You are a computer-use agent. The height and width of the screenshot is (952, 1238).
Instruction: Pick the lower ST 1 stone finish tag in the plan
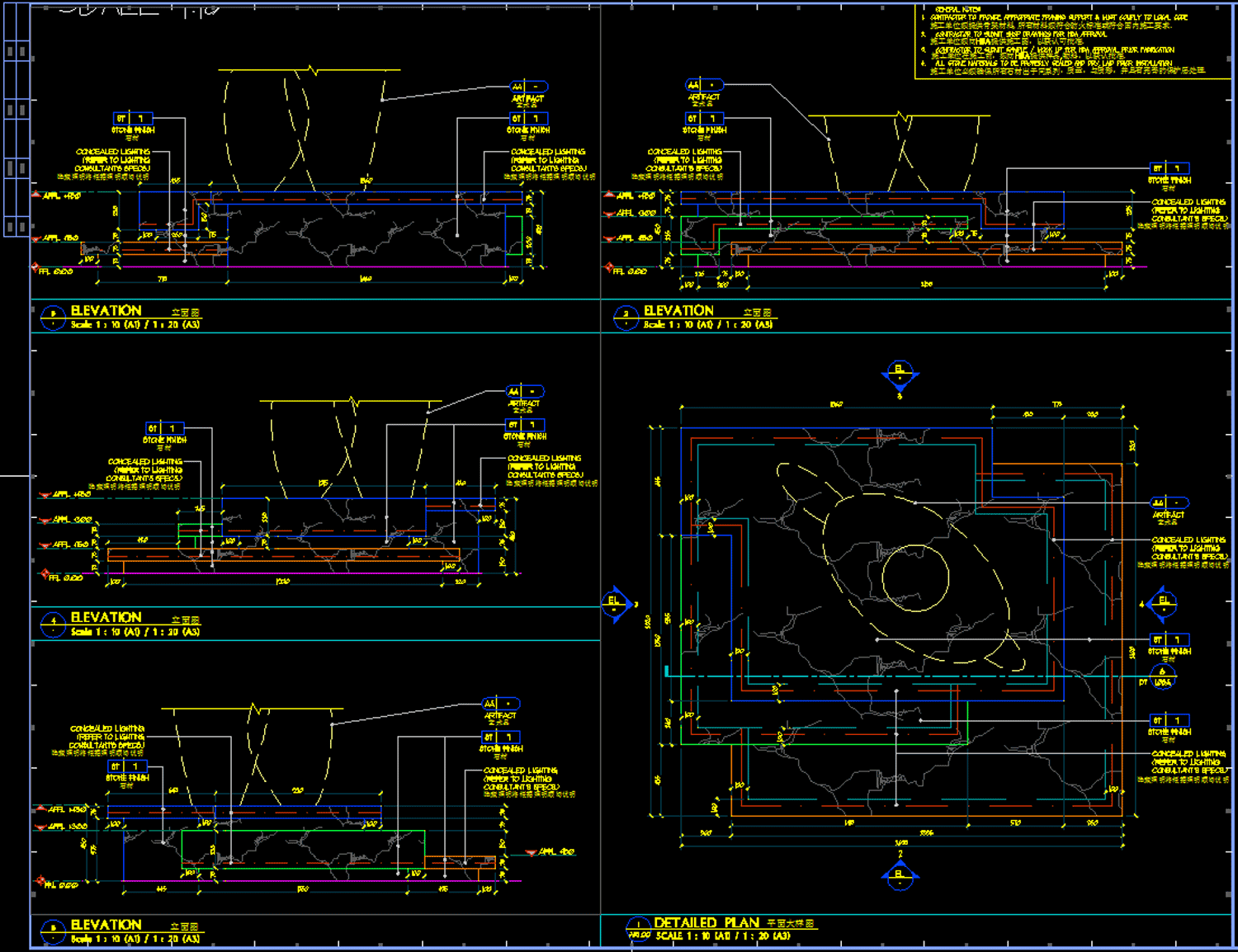click(1169, 720)
